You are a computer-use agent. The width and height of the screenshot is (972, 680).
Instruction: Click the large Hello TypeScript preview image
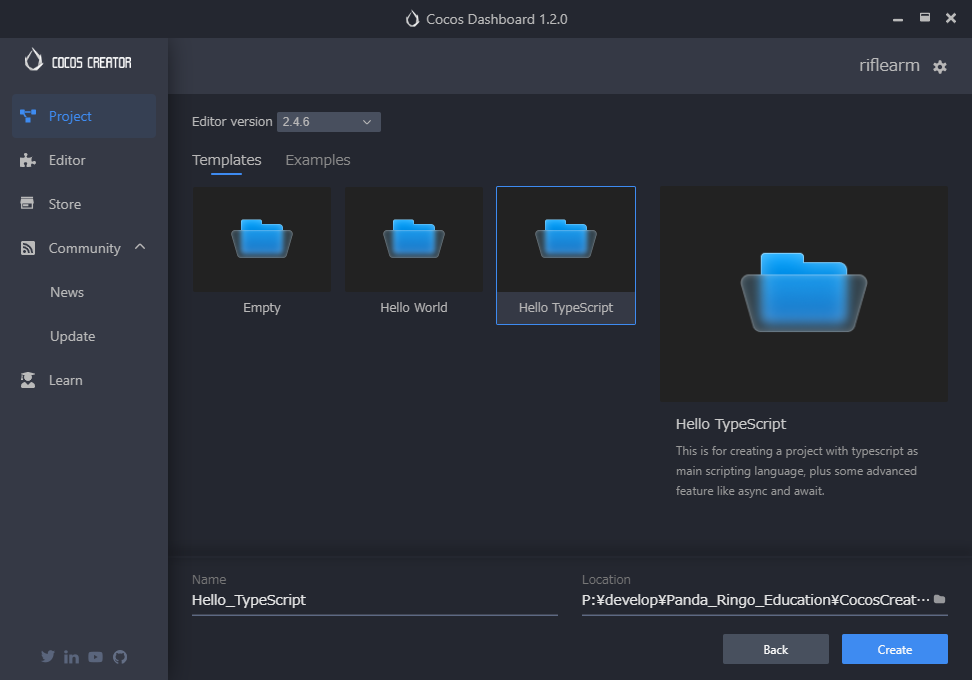804,294
